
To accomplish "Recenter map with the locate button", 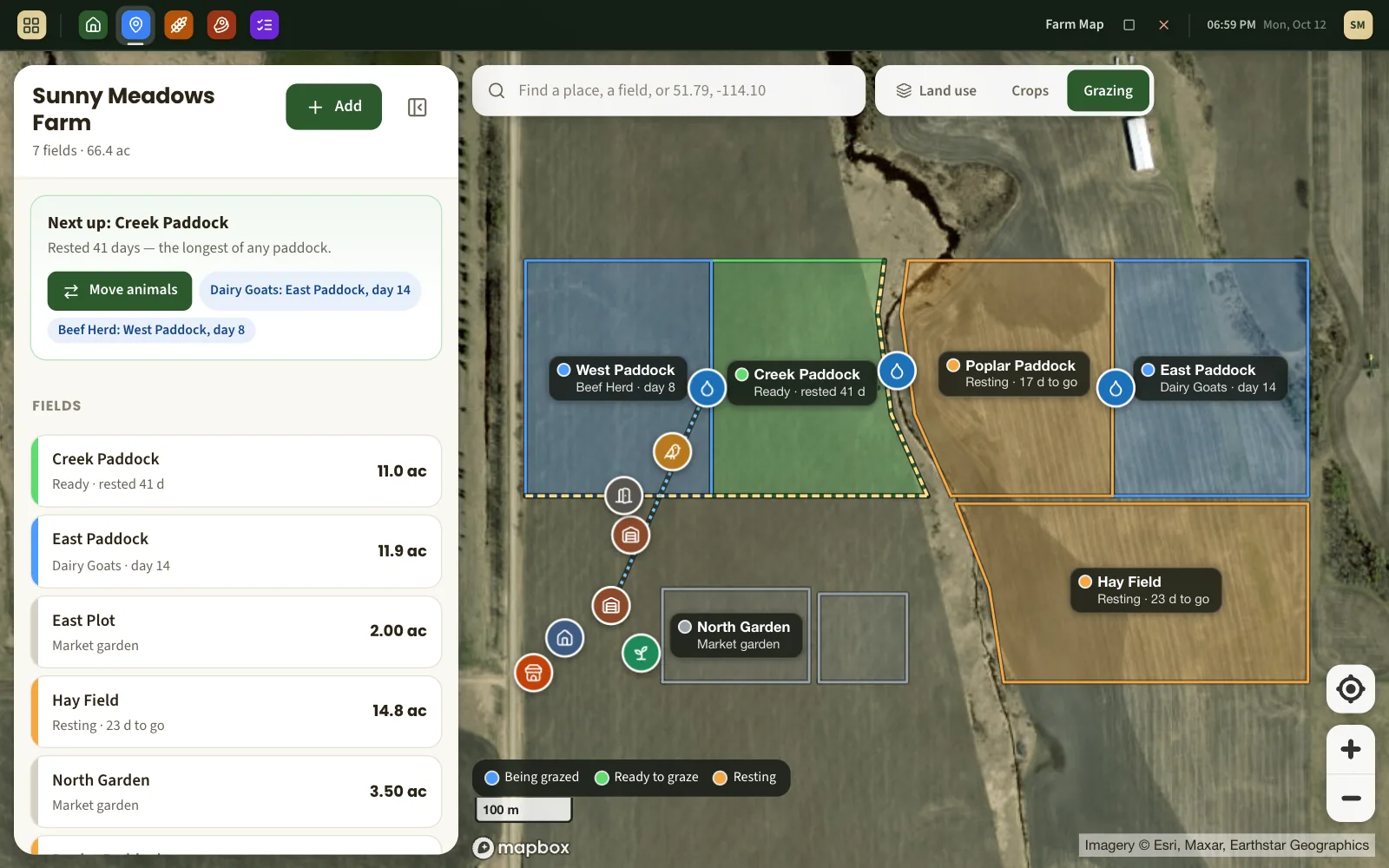I will click(1350, 689).
